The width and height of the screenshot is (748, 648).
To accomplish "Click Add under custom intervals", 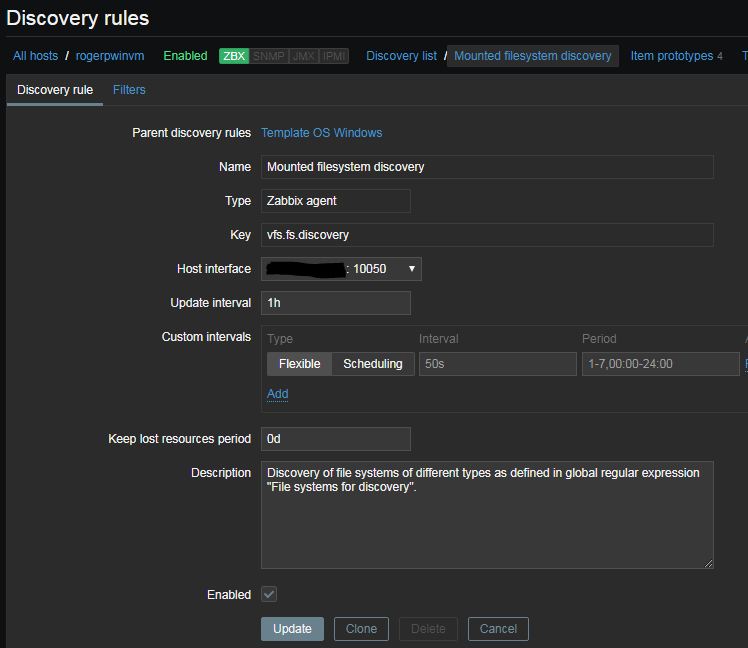I will 277,394.
